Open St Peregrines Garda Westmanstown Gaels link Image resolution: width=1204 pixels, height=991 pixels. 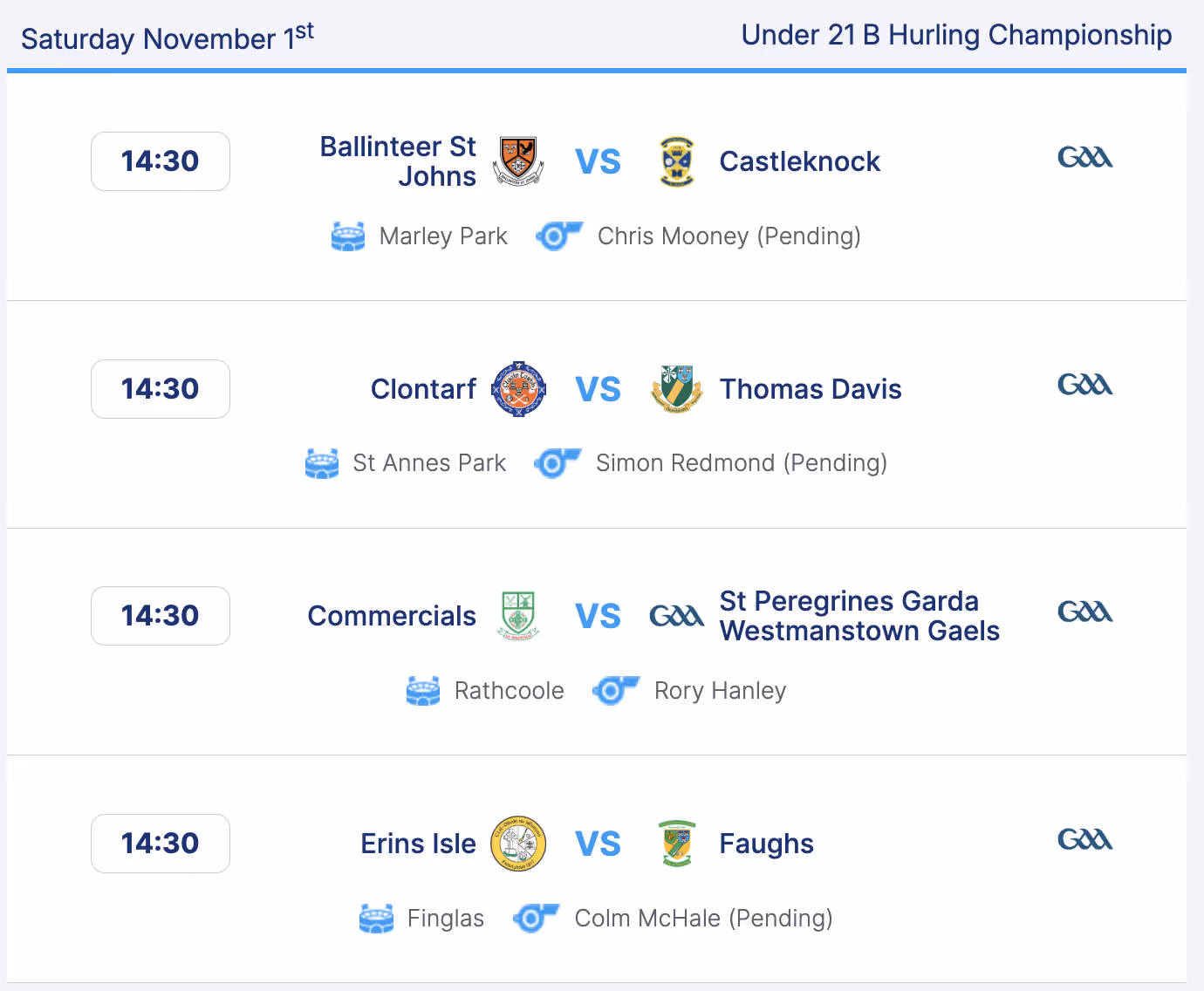coord(859,616)
